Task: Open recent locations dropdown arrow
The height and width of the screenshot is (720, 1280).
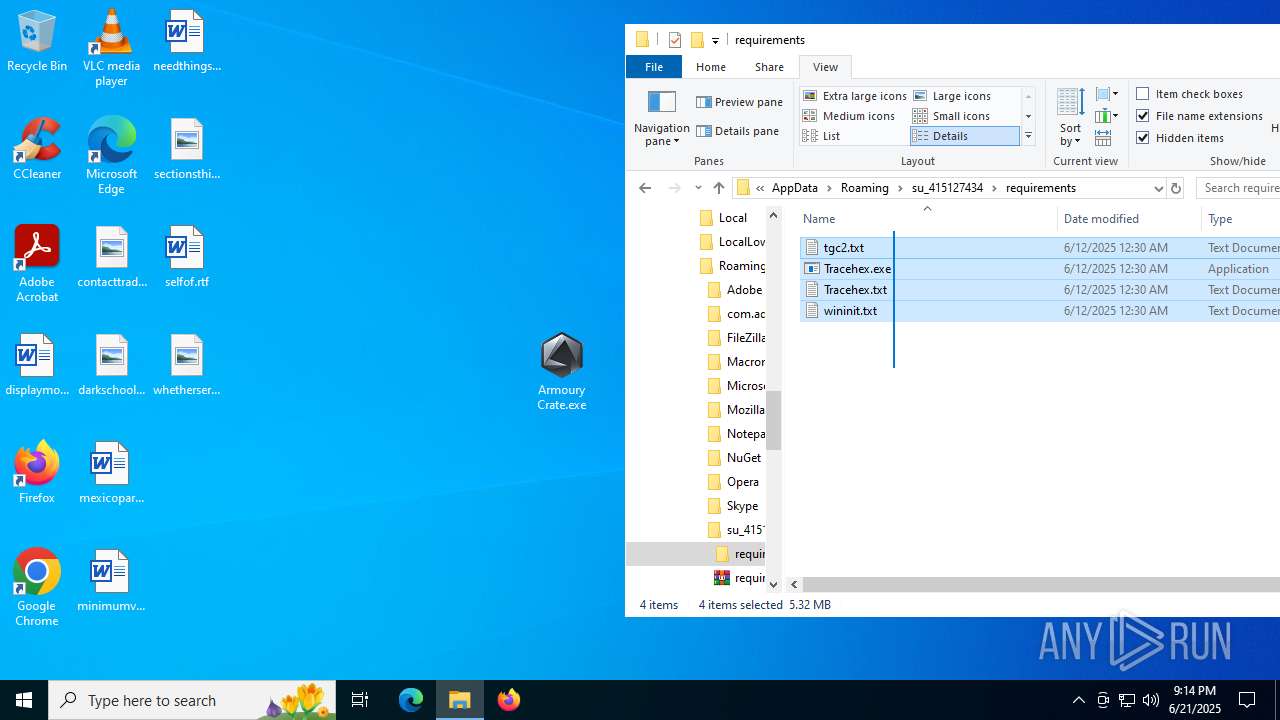Action: (x=698, y=188)
